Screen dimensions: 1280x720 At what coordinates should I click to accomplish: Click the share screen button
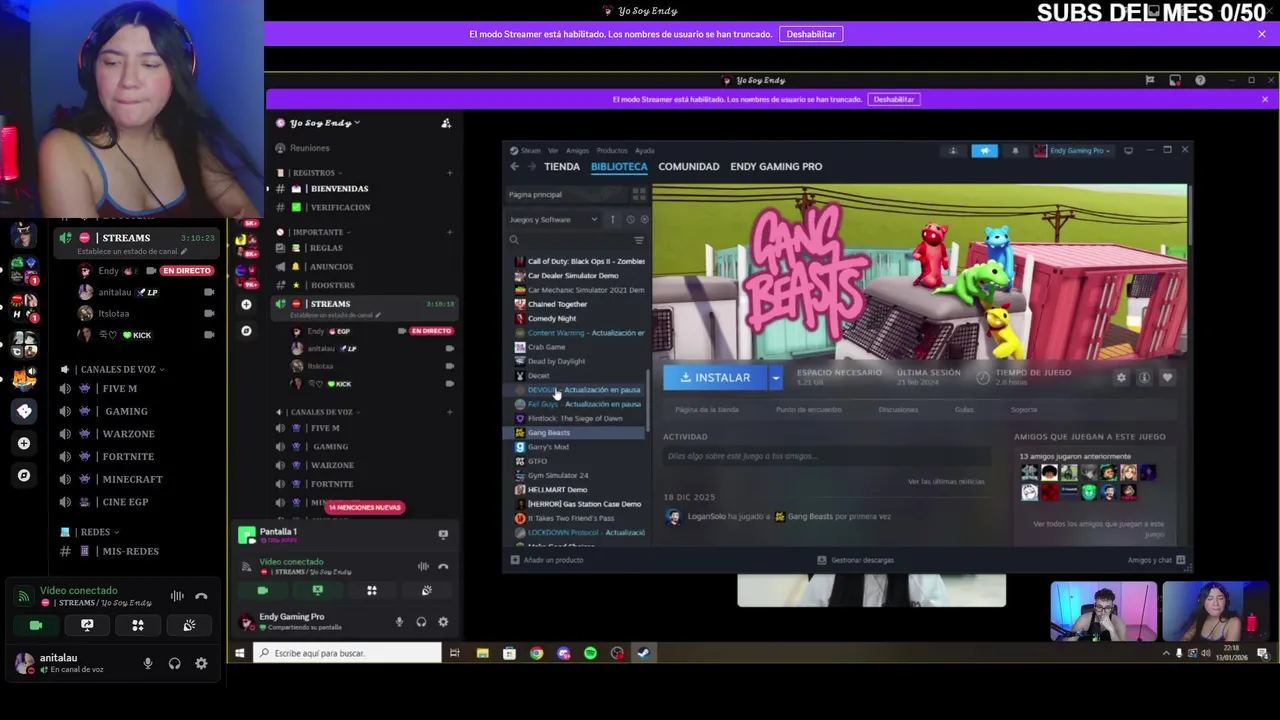click(x=87, y=626)
